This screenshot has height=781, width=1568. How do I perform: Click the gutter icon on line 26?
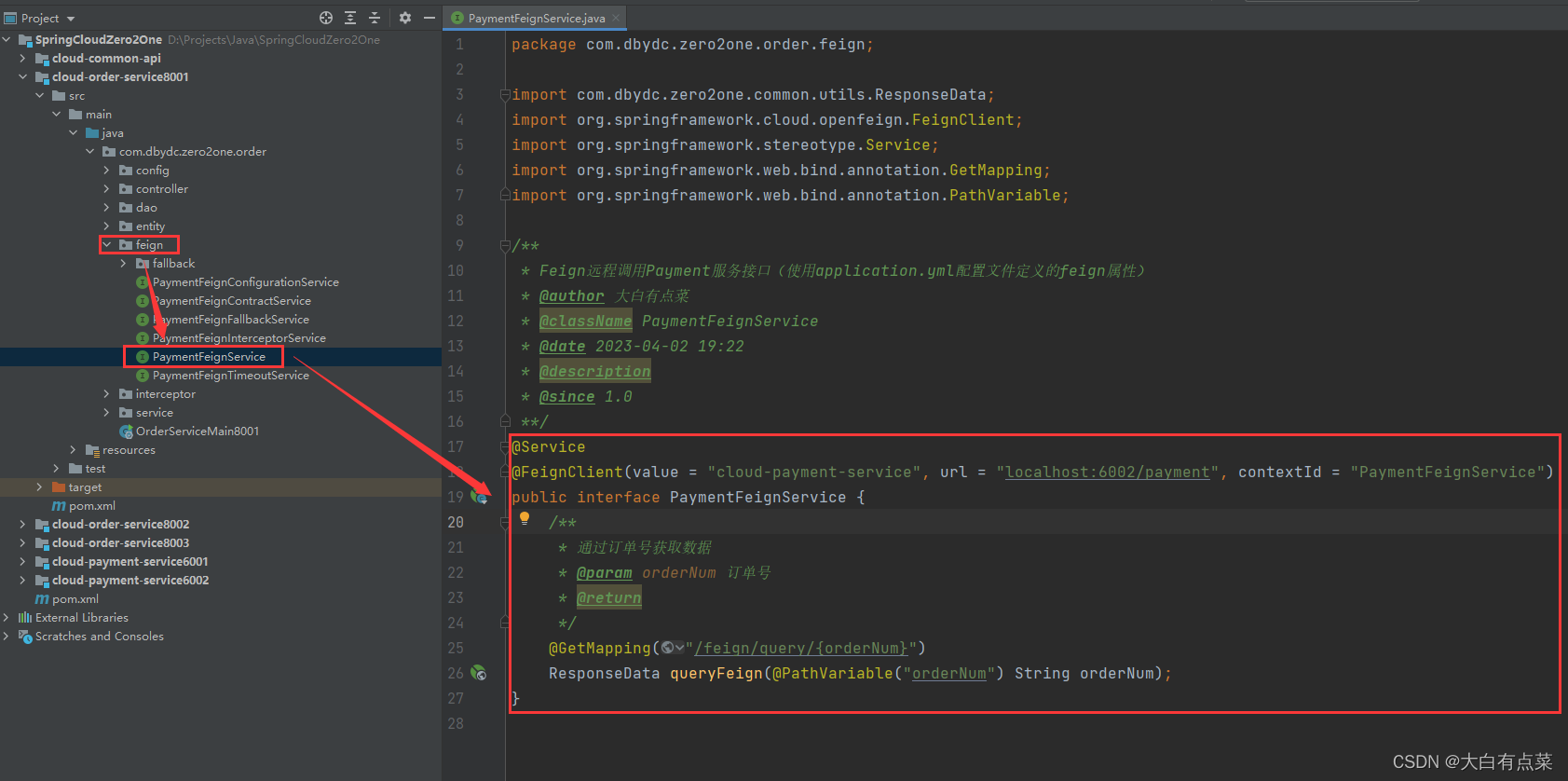[x=479, y=673]
